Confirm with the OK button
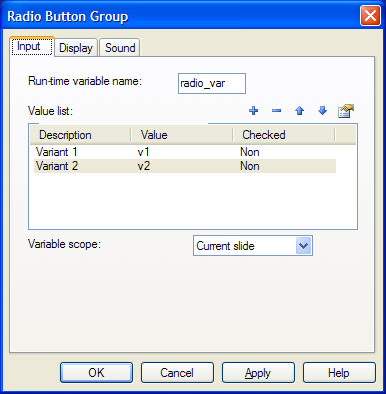 (x=96, y=373)
